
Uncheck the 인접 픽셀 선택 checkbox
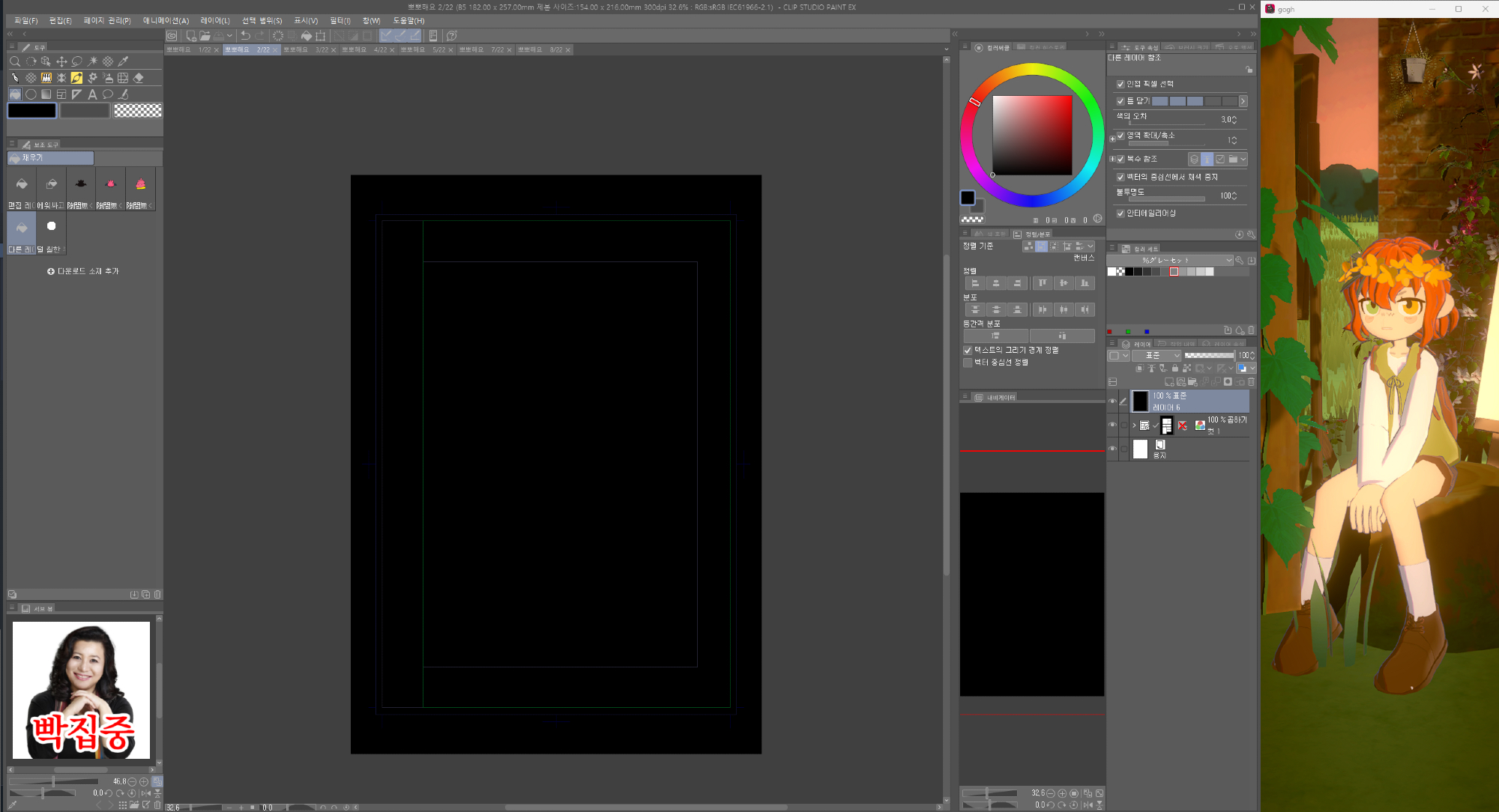tap(1121, 84)
